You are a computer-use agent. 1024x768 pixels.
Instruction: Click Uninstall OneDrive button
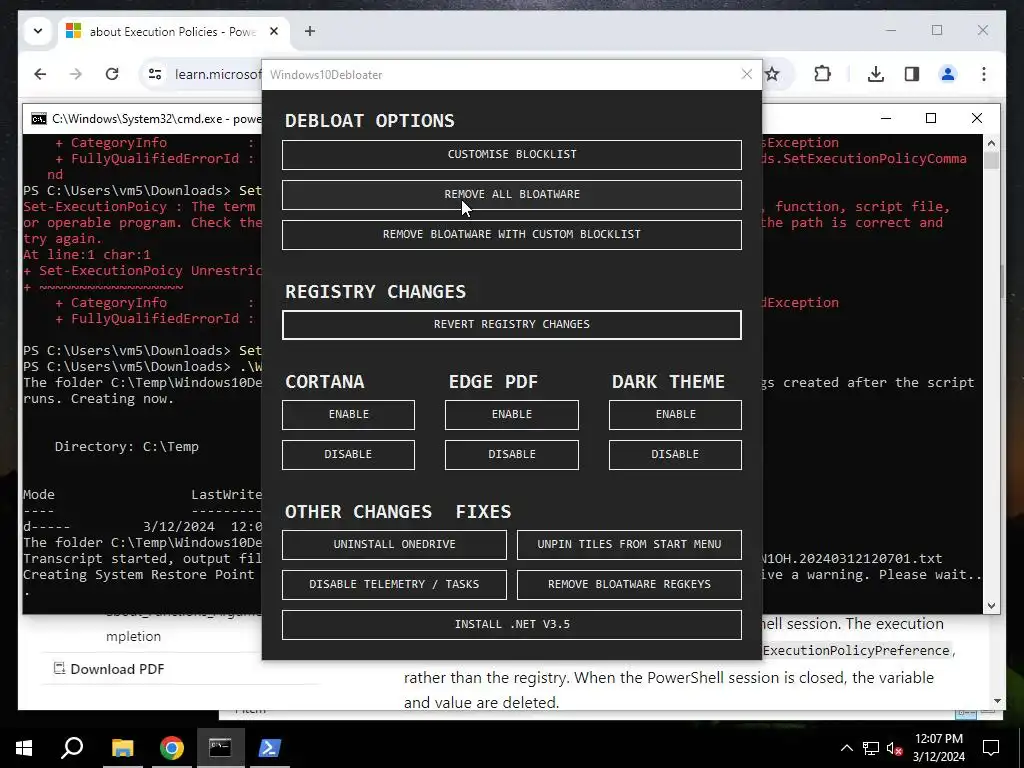tap(394, 545)
